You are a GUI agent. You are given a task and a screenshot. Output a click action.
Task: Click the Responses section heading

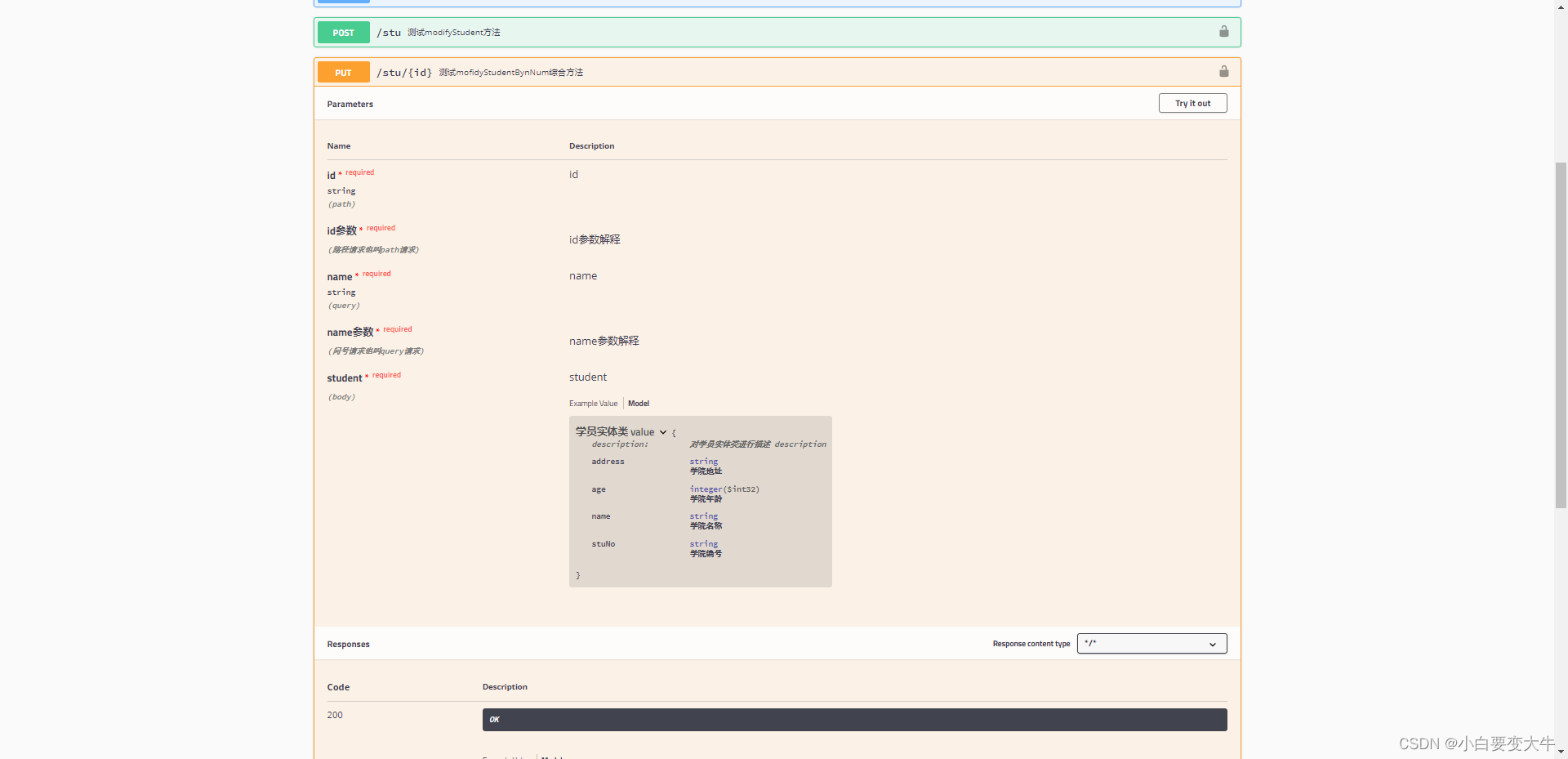[x=348, y=644]
